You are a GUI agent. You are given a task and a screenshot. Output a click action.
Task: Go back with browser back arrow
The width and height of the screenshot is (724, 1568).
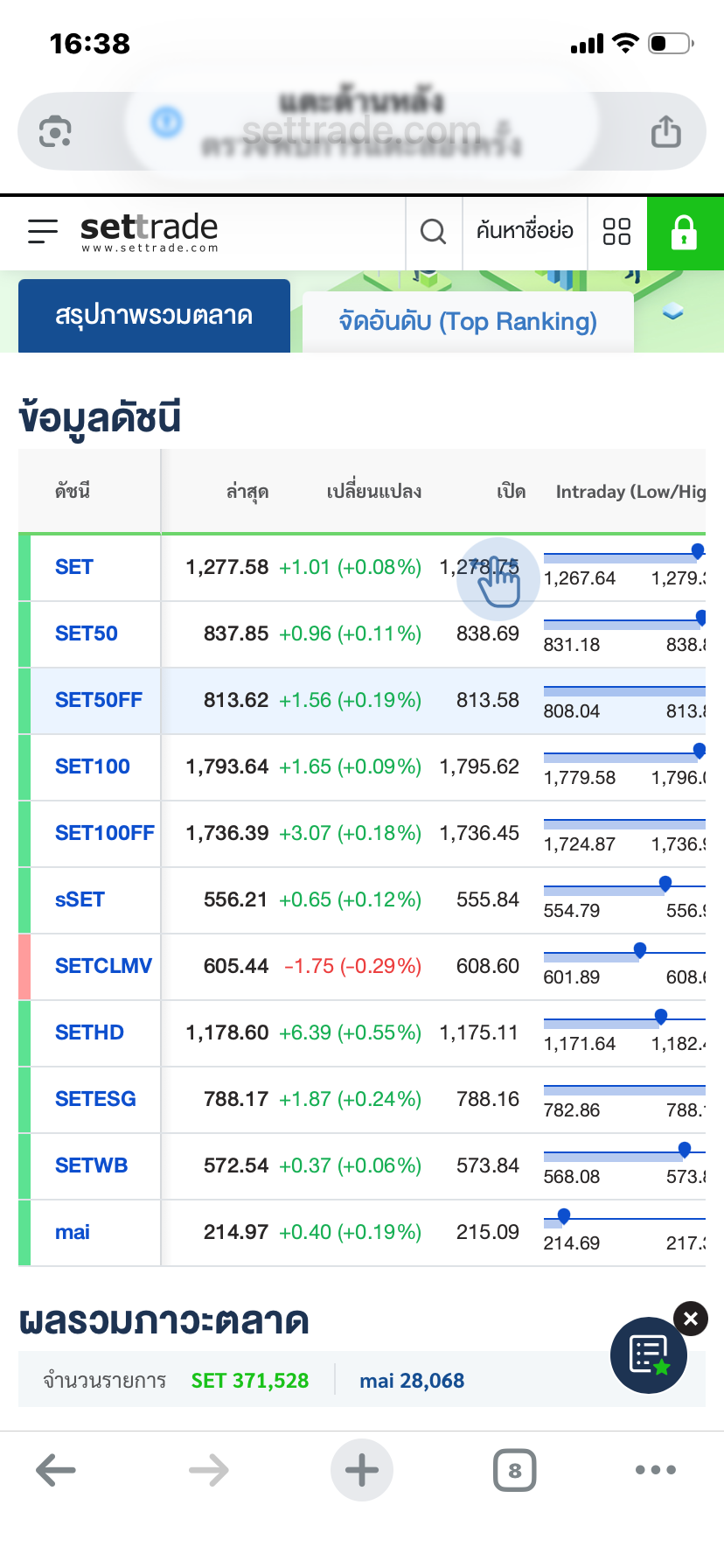click(x=56, y=1470)
